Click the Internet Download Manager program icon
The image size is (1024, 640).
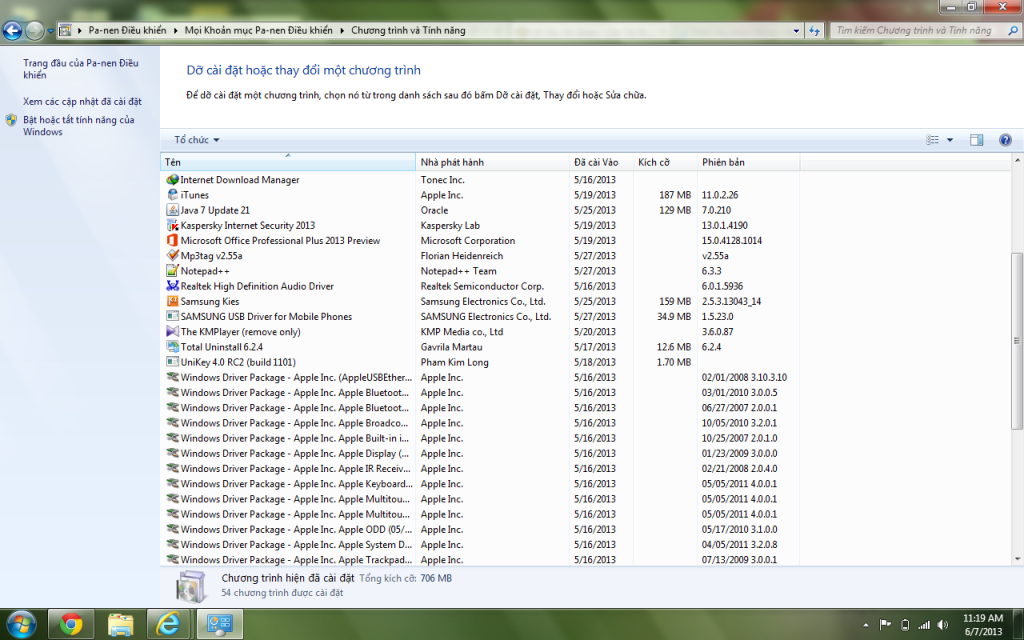(172, 180)
